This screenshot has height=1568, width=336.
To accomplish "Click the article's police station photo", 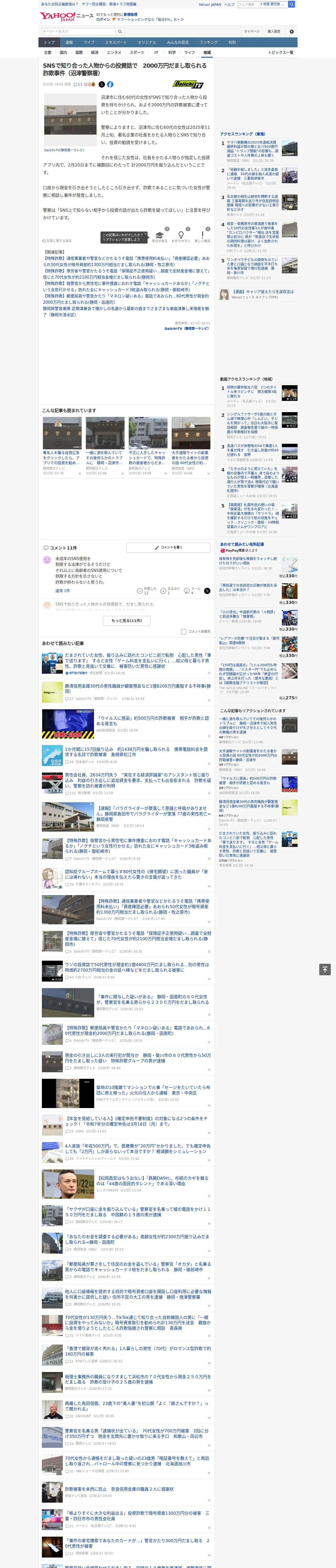I will pyautogui.click(x=70, y=119).
